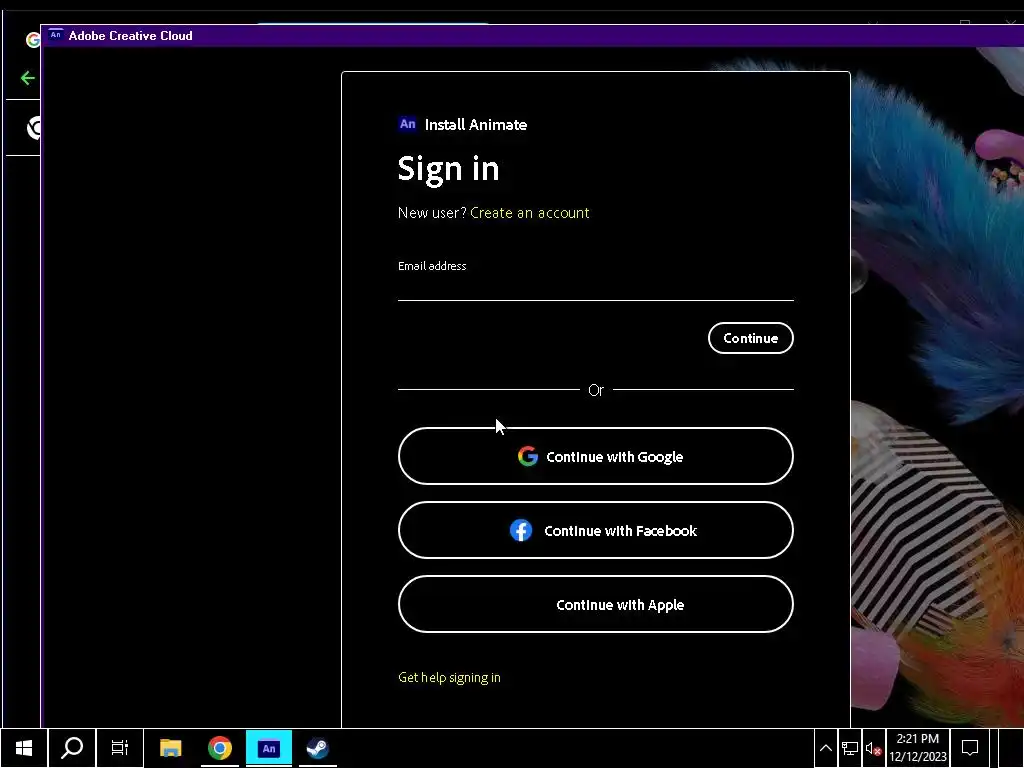Click the Animate icon beside Install Animate
Screen dimensions: 1024x768
point(408,124)
